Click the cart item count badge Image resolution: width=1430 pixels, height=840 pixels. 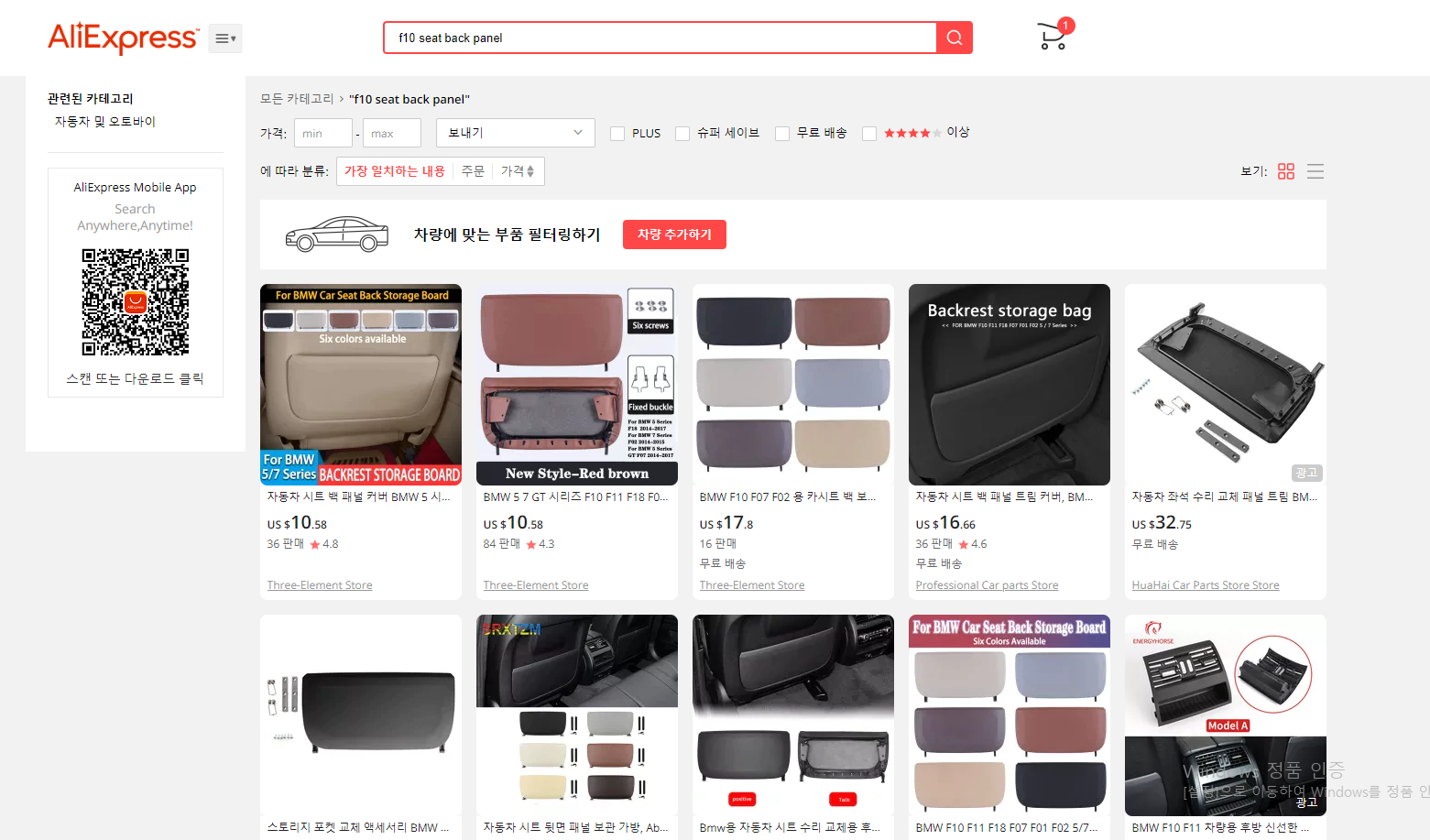point(1065,26)
